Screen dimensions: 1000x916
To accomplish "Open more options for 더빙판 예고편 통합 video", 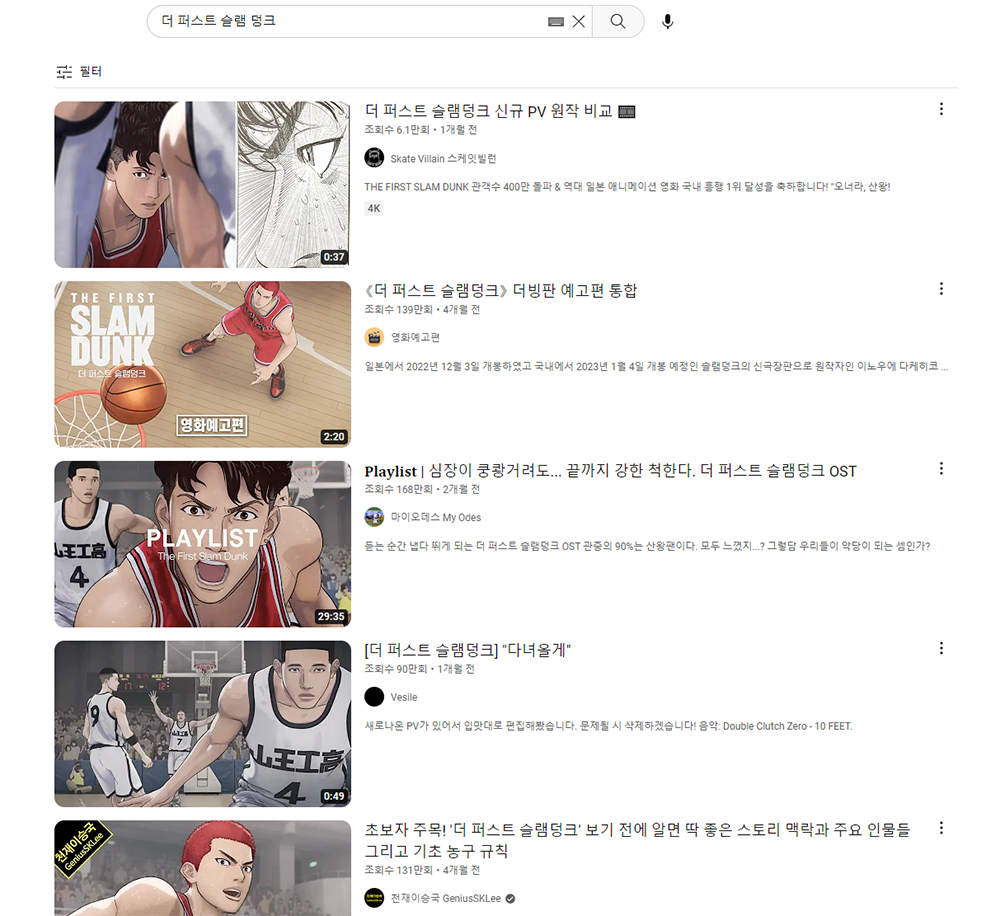I will click(940, 289).
